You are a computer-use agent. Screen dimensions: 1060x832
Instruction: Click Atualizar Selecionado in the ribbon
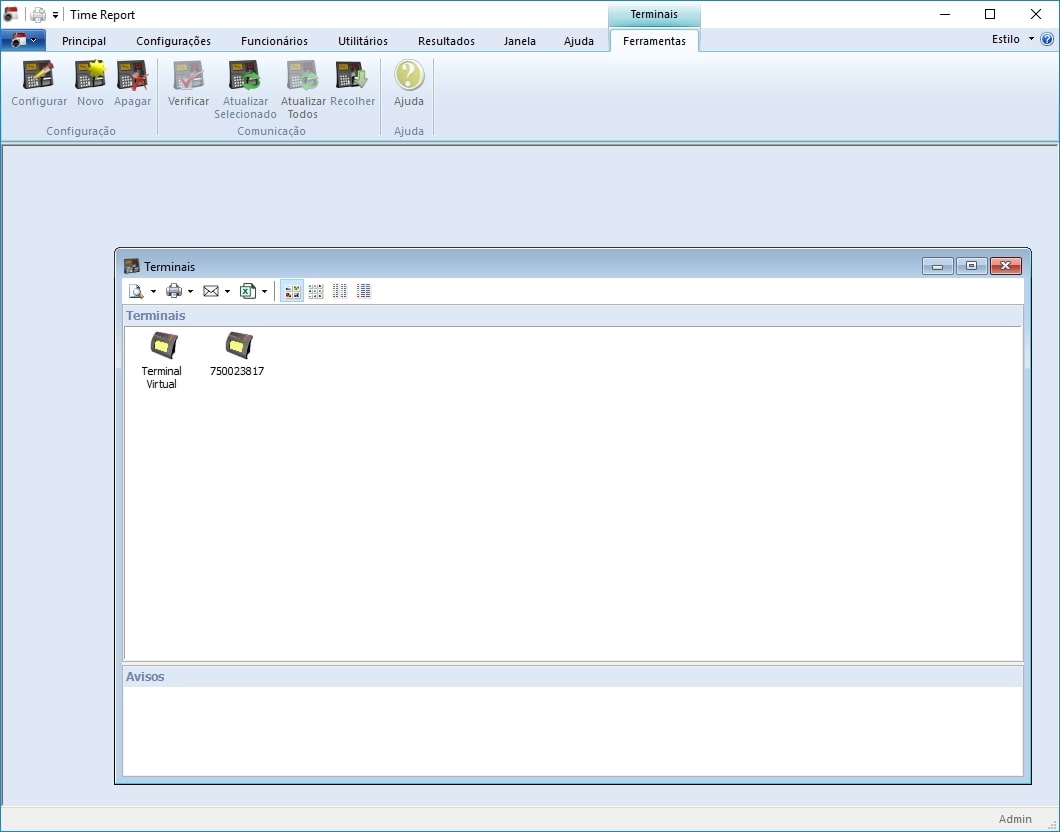245,77
